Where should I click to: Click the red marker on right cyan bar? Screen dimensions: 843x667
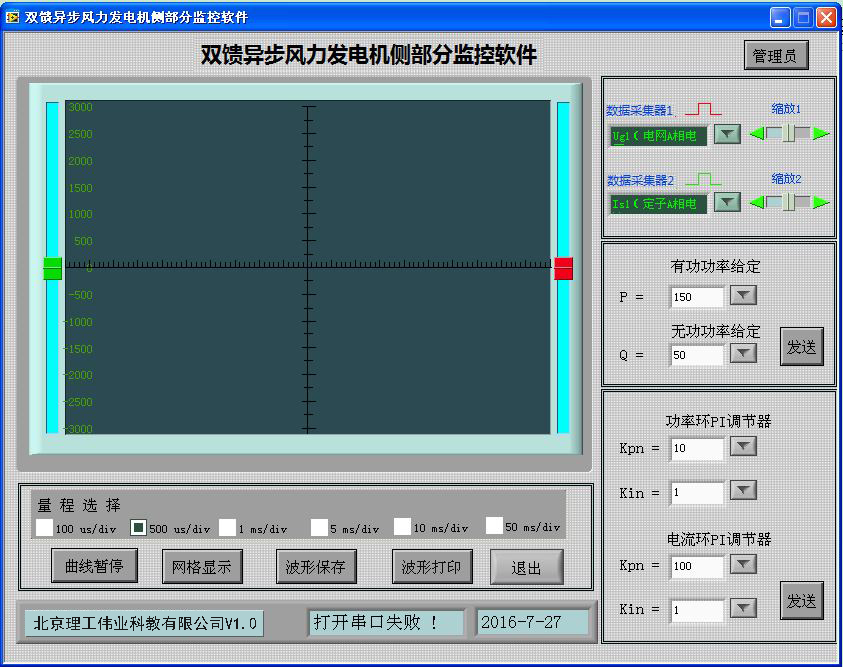563,268
